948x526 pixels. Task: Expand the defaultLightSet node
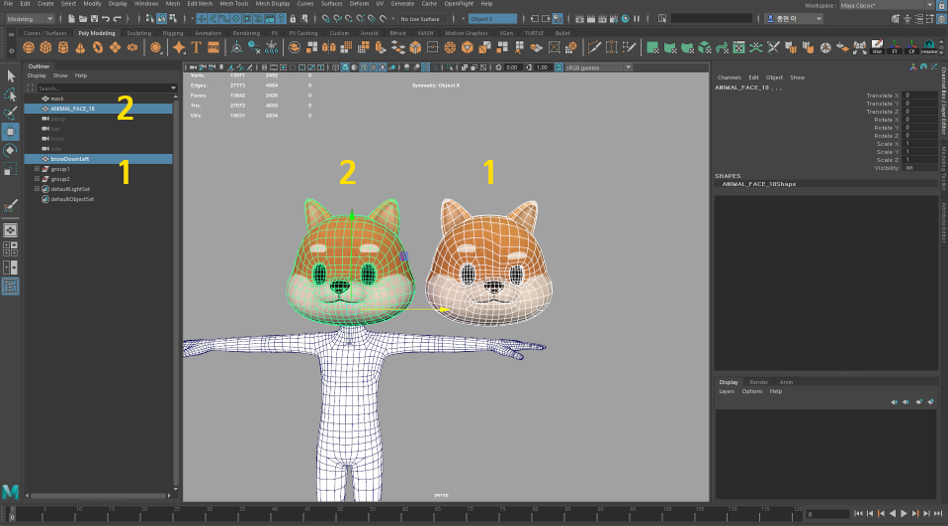coord(37,189)
